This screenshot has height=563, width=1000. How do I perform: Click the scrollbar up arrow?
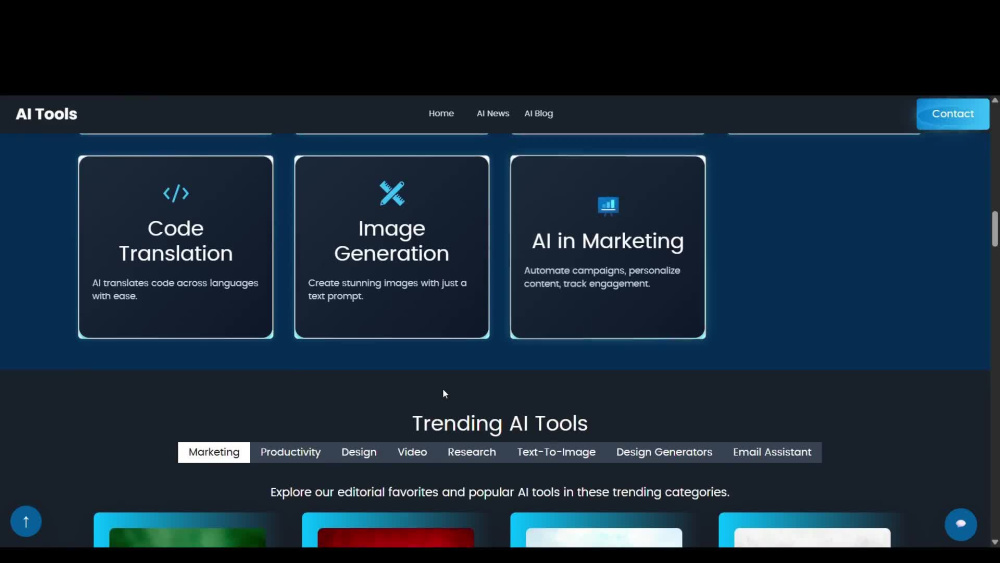point(995,100)
